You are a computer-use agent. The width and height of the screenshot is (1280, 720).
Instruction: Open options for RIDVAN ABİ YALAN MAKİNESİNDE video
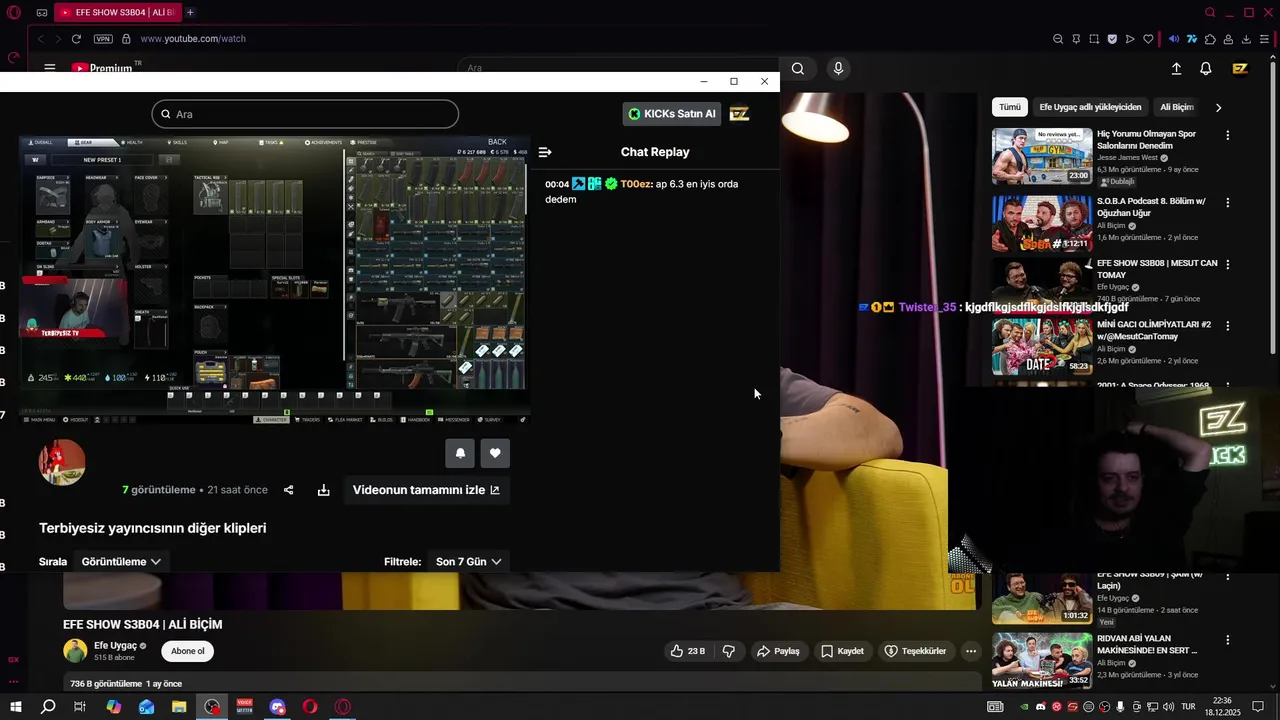[x=1228, y=640]
